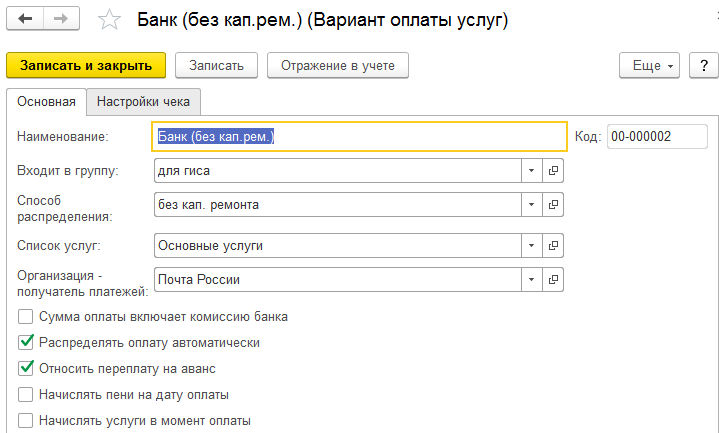
Task: Enable 'Сумма оплаты включает комиссию банка'
Action: coord(26,317)
